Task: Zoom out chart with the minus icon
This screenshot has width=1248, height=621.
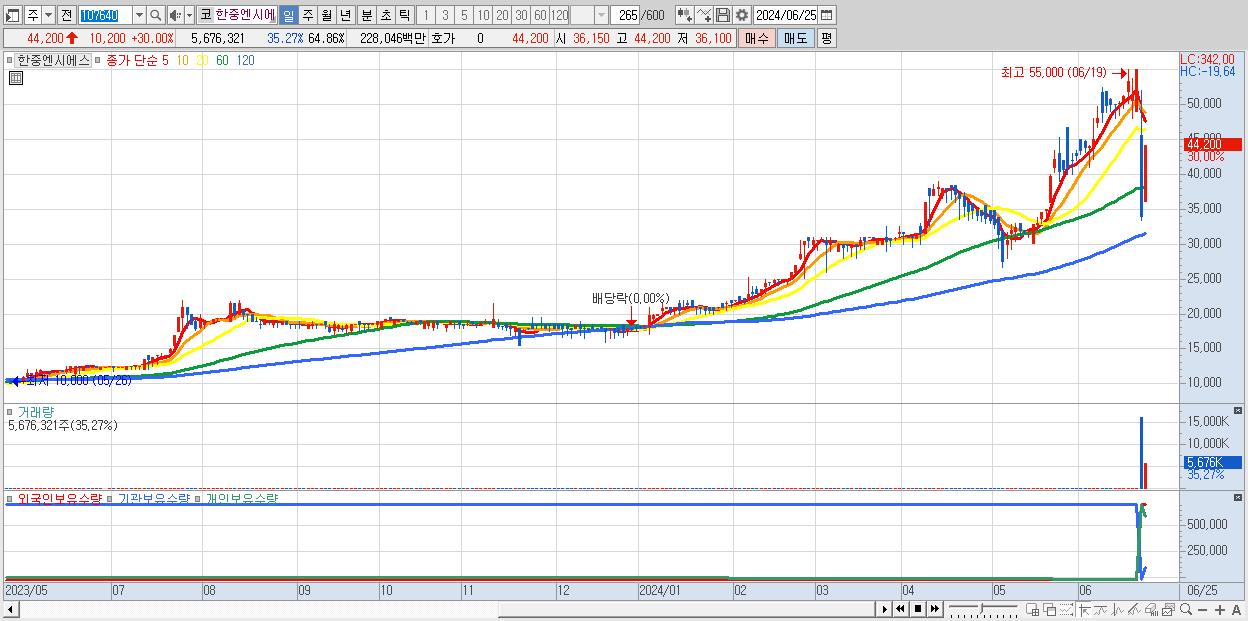Action: 1203,609
